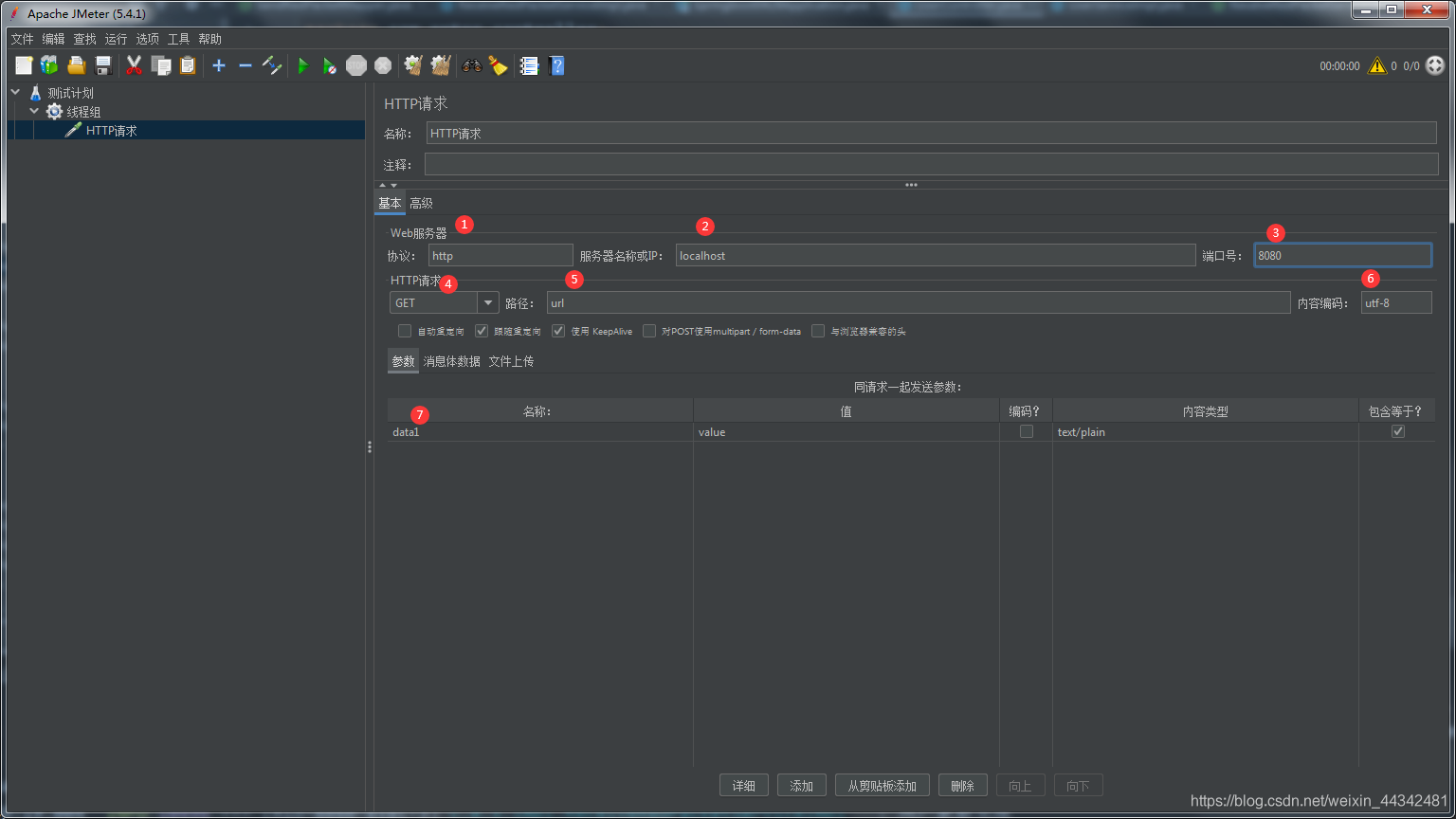Open the 选项 menu
This screenshot has width=1456, height=819.
(148, 39)
